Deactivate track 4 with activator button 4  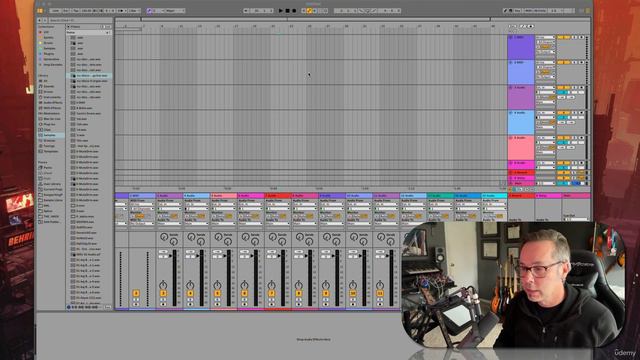point(190,293)
